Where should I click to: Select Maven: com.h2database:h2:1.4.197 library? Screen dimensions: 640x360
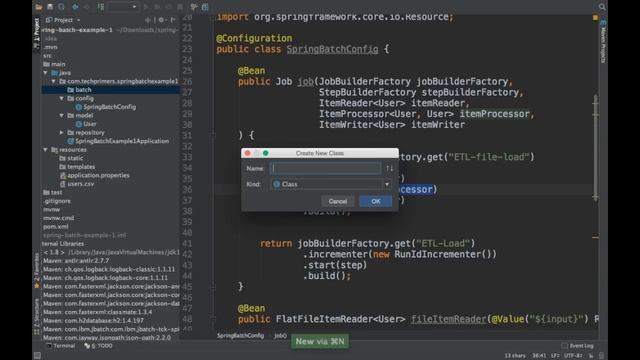tap(93, 321)
